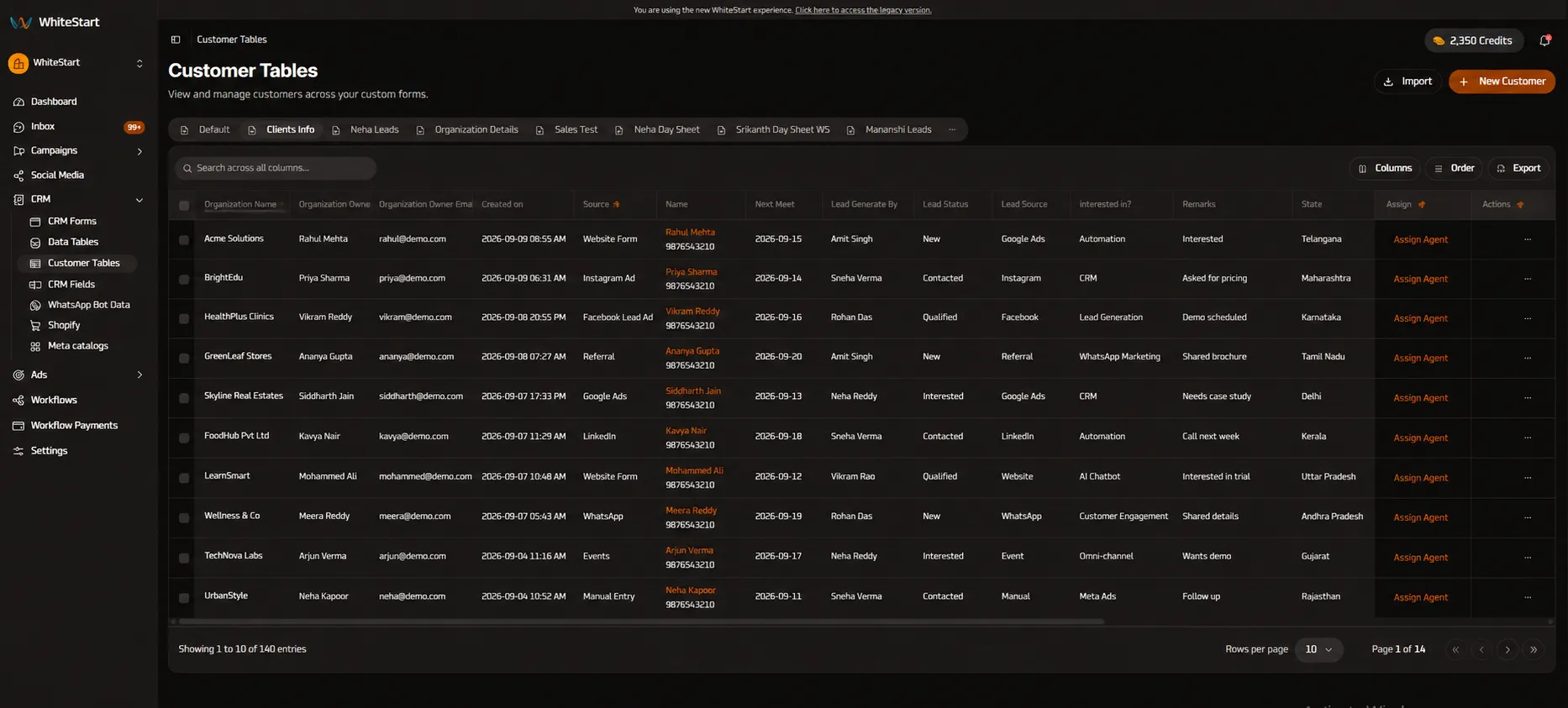Click the Workflow Payments sidebar icon
The height and width of the screenshot is (708, 1568).
click(x=18, y=426)
